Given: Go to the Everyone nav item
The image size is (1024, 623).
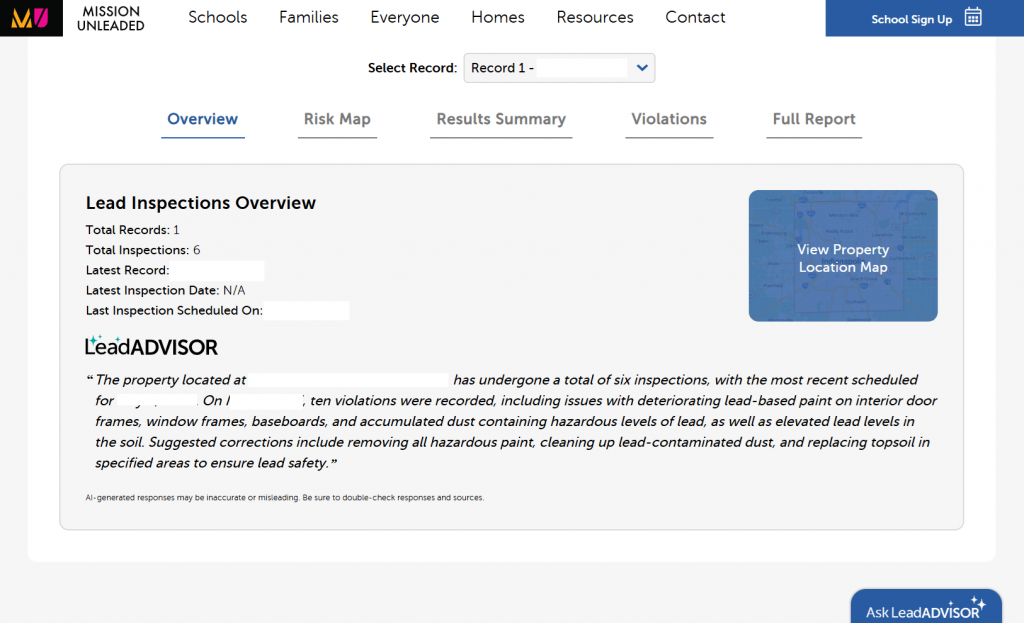Looking at the screenshot, I should pyautogui.click(x=404, y=17).
